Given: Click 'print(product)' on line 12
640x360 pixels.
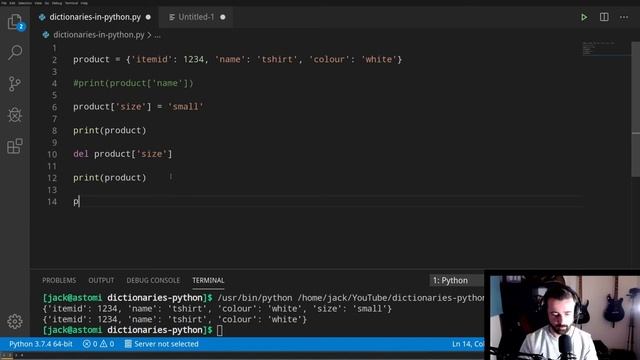Looking at the screenshot, I should pyautogui.click(x=109, y=178).
